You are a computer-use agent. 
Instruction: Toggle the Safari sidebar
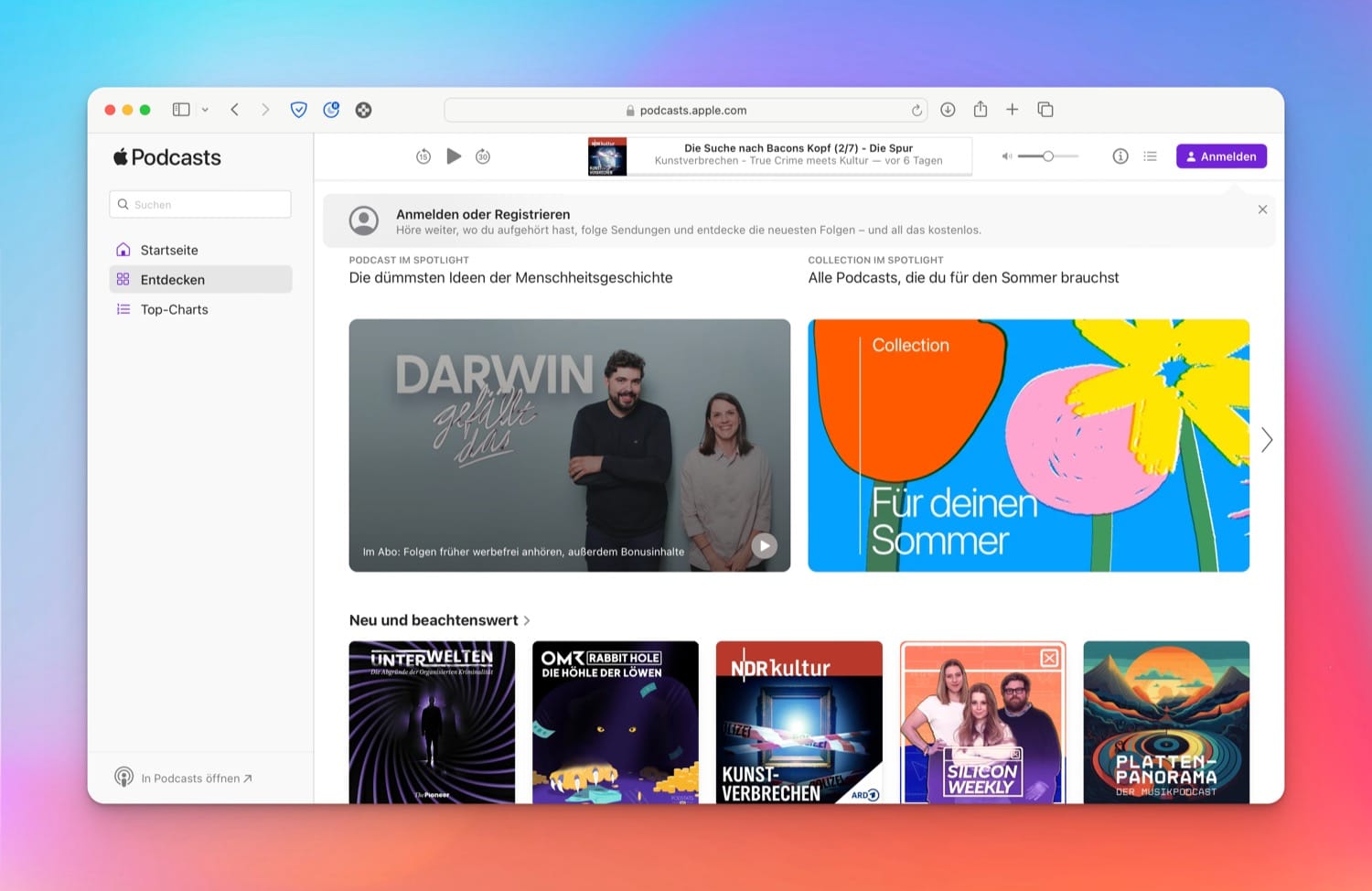click(x=181, y=110)
